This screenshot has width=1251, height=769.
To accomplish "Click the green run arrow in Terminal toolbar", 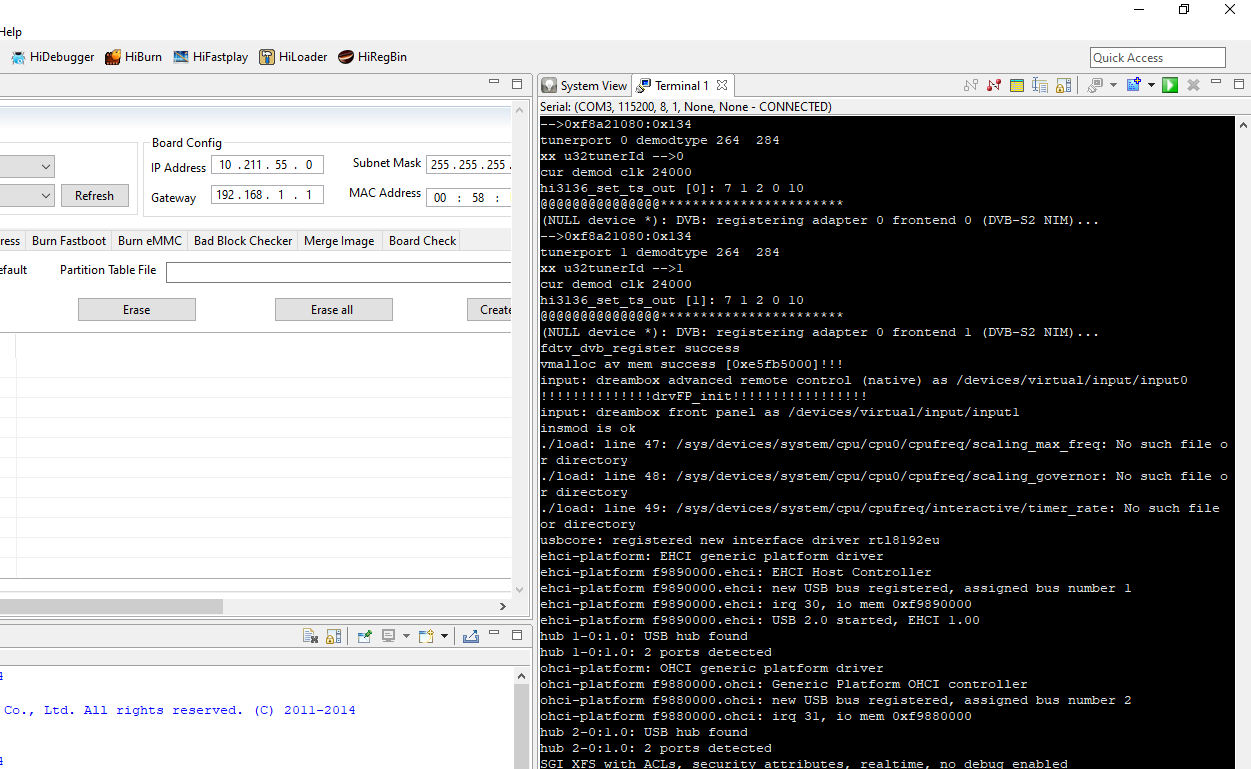I will click(1169, 86).
